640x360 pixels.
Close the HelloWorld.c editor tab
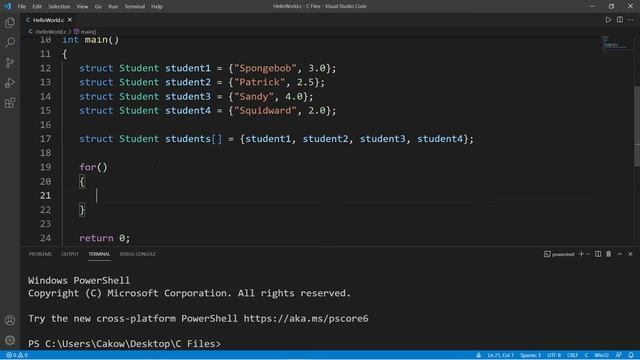coord(70,20)
